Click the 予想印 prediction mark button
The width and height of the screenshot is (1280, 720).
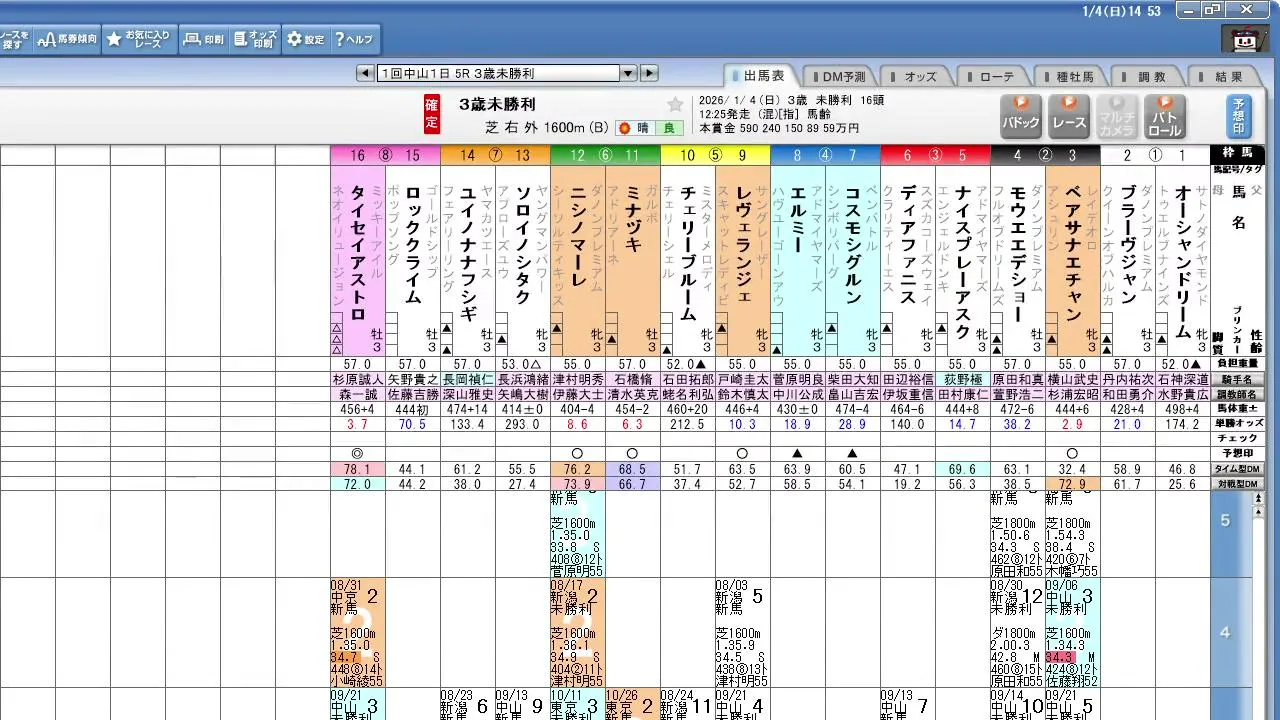tap(1239, 116)
